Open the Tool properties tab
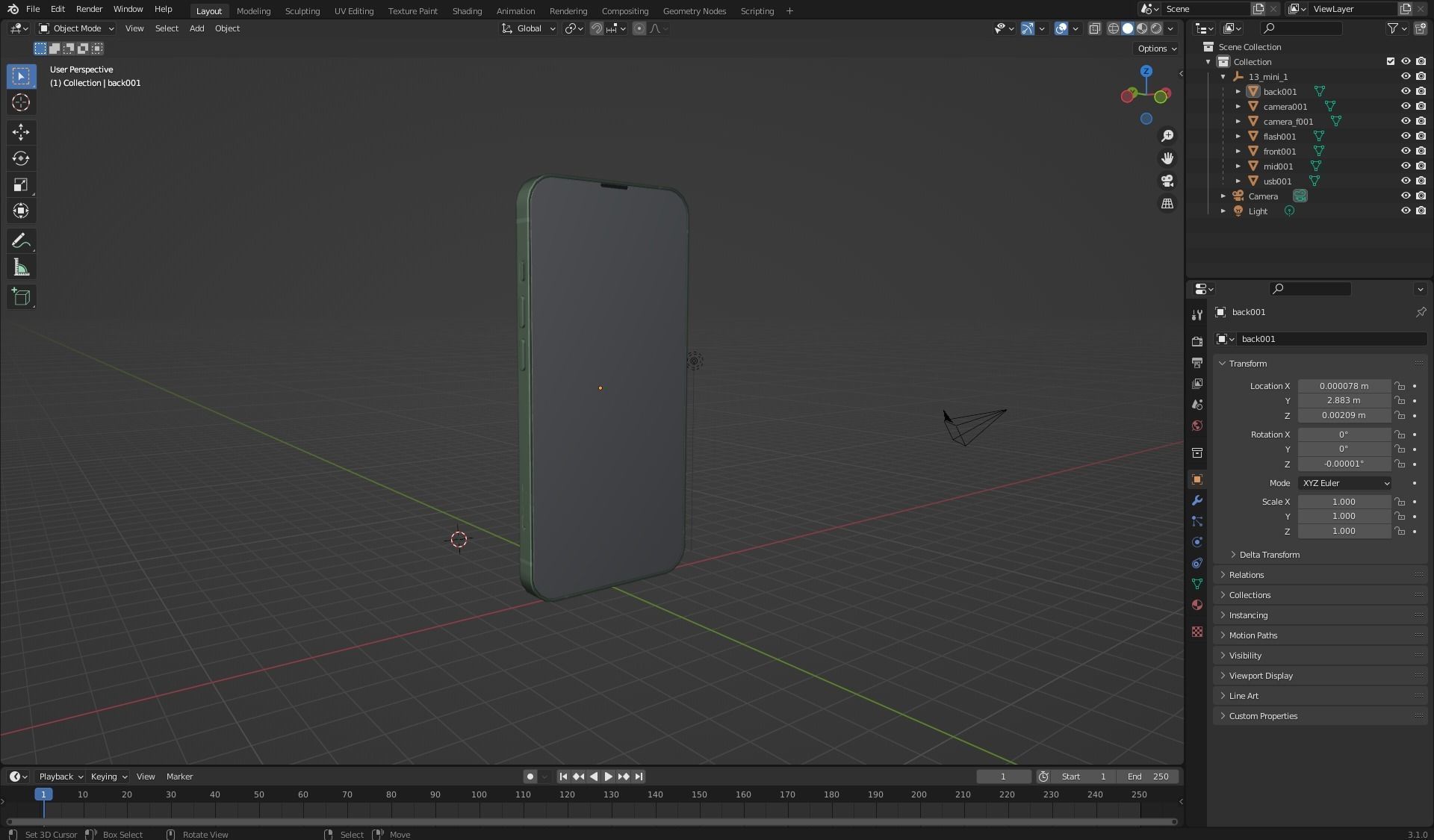Screen dimensions: 1434x840 (x=1197, y=315)
